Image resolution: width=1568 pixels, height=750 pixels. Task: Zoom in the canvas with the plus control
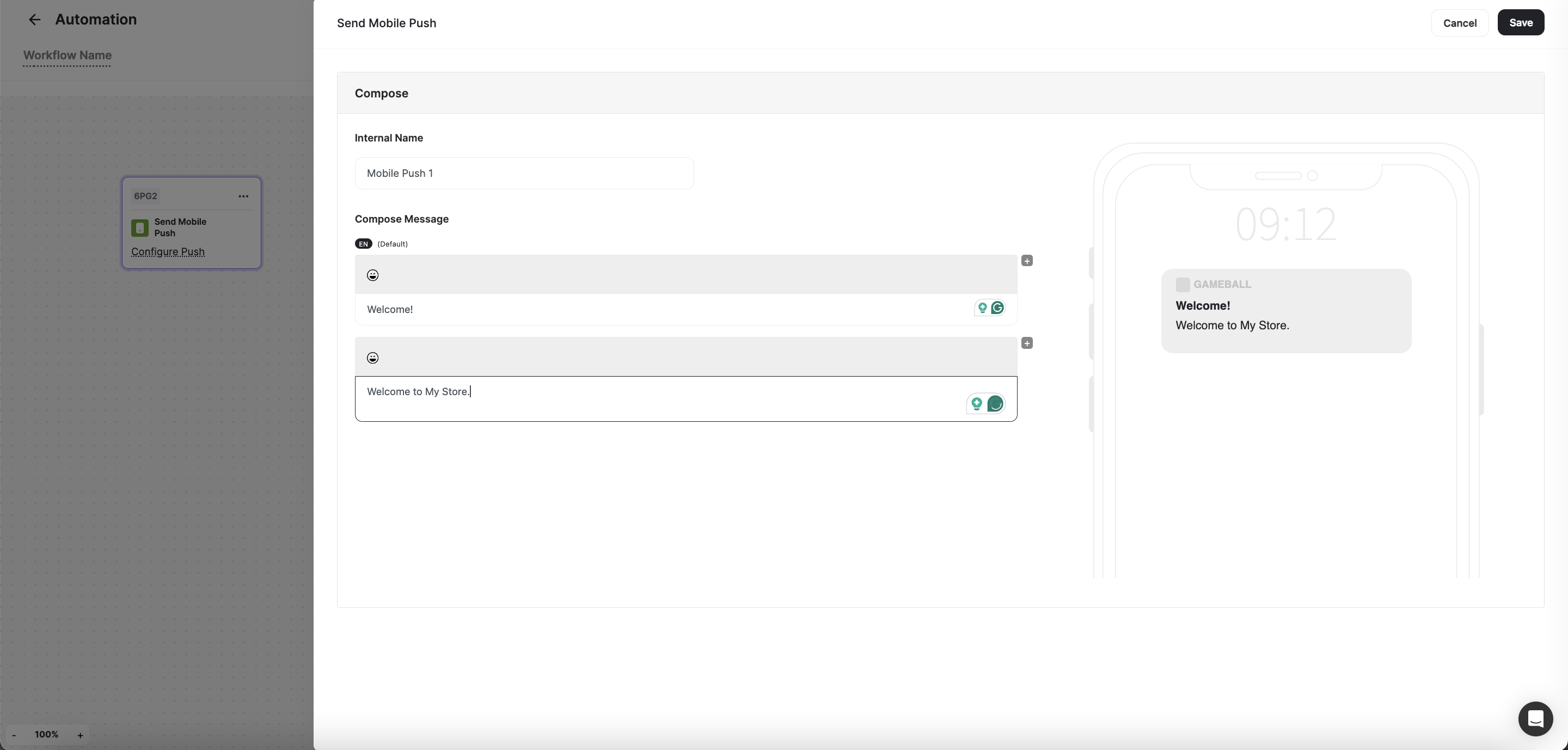pyautogui.click(x=79, y=735)
